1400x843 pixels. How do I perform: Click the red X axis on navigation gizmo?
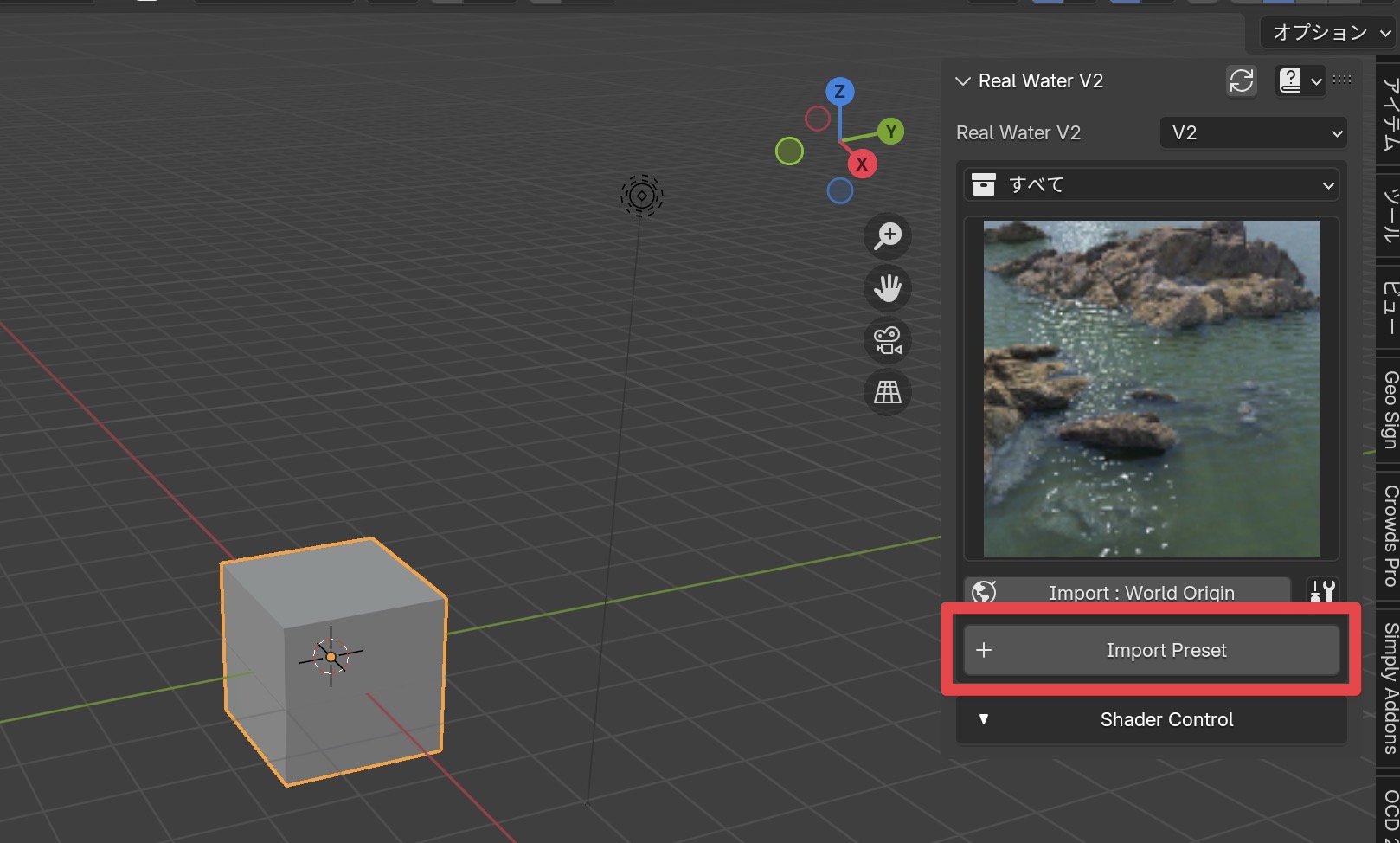862,163
